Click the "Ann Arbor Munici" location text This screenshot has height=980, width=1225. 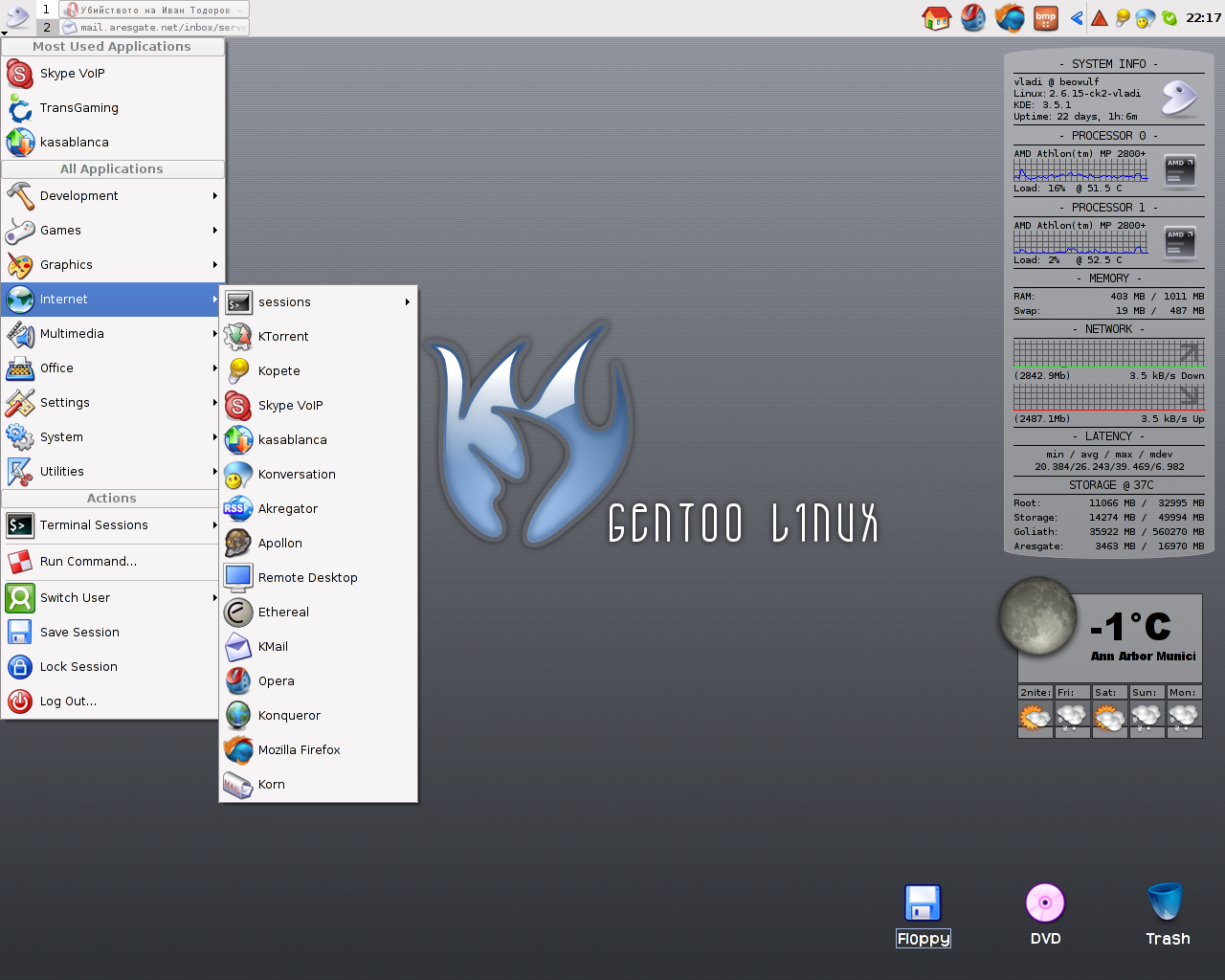click(x=1144, y=657)
